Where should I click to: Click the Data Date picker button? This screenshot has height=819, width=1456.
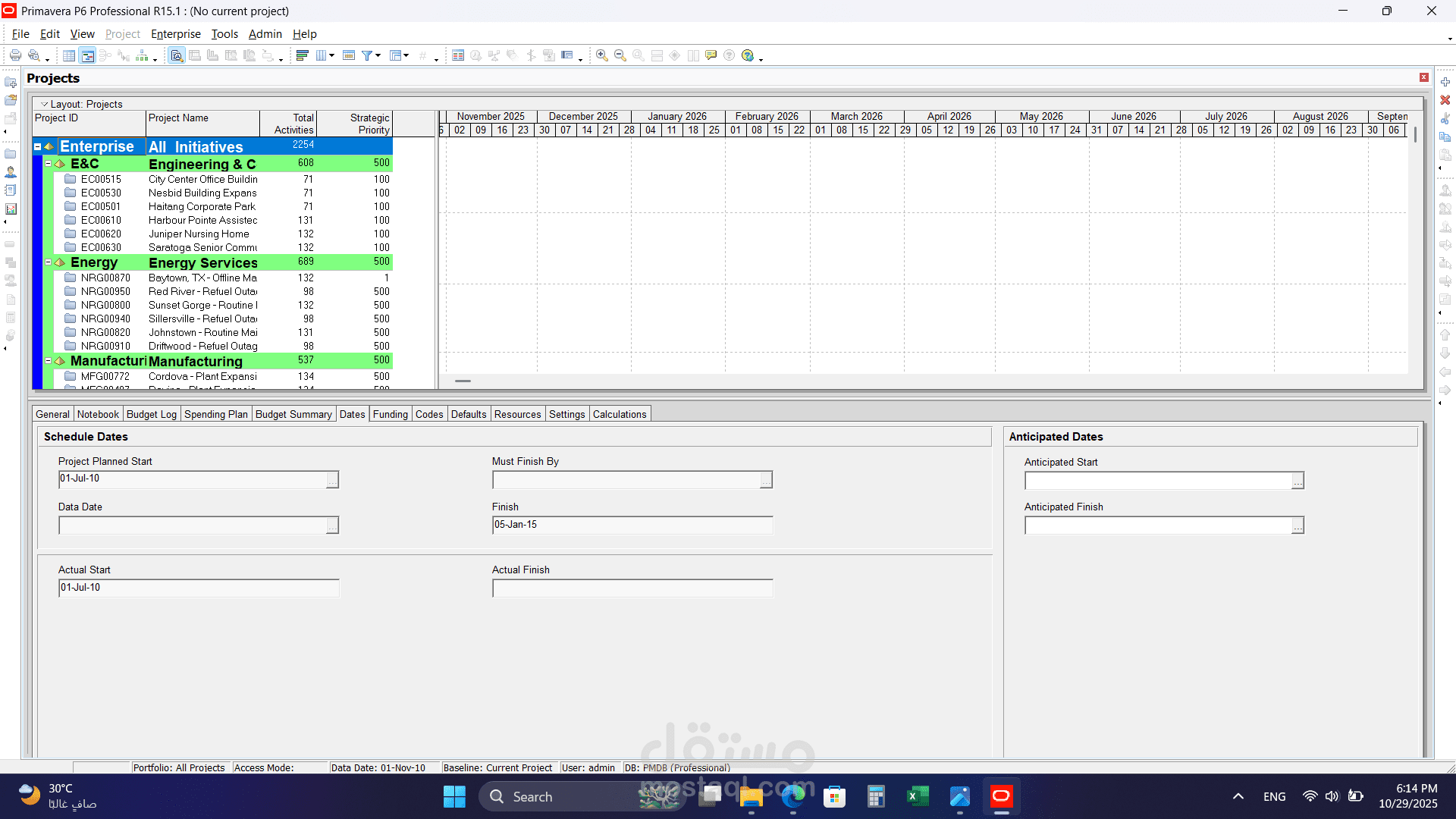point(332,526)
